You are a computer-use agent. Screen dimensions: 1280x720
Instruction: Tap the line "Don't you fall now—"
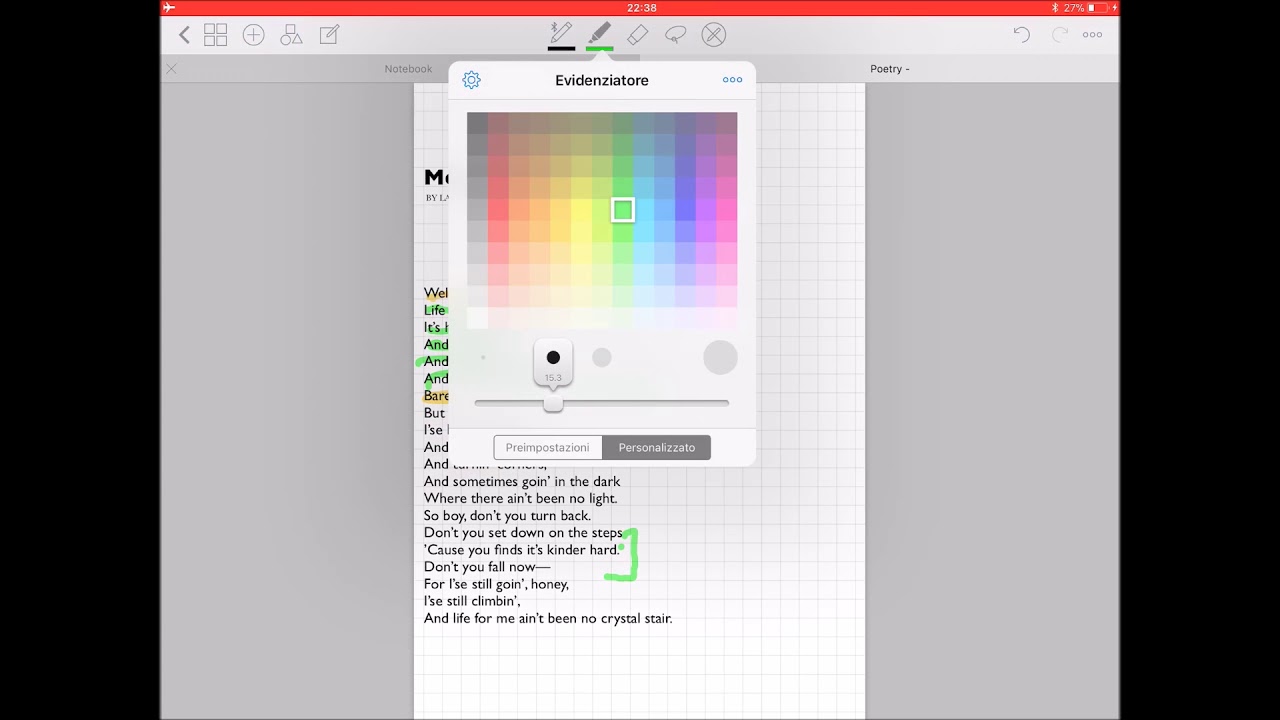coord(487,567)
